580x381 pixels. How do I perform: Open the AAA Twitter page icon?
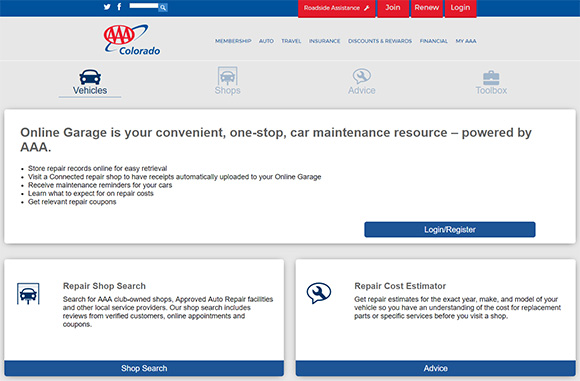[107, 7]
